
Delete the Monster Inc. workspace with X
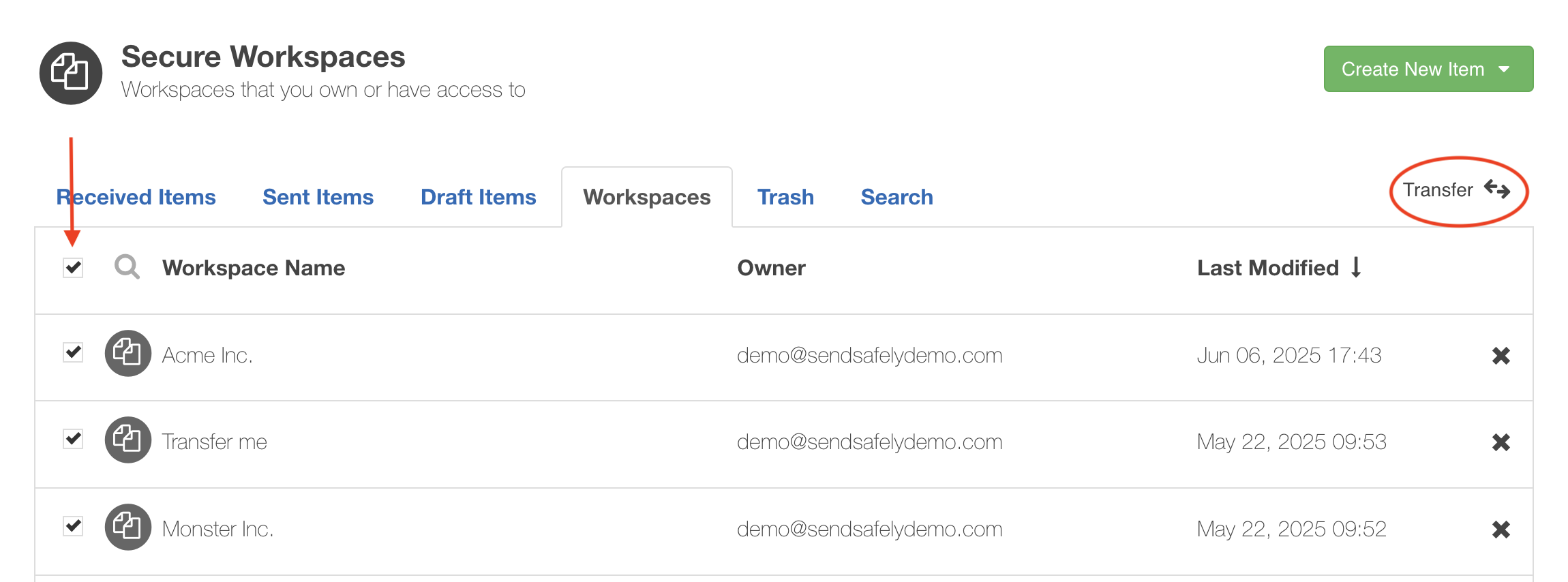pyautogui.click(x=1501, y=530)
